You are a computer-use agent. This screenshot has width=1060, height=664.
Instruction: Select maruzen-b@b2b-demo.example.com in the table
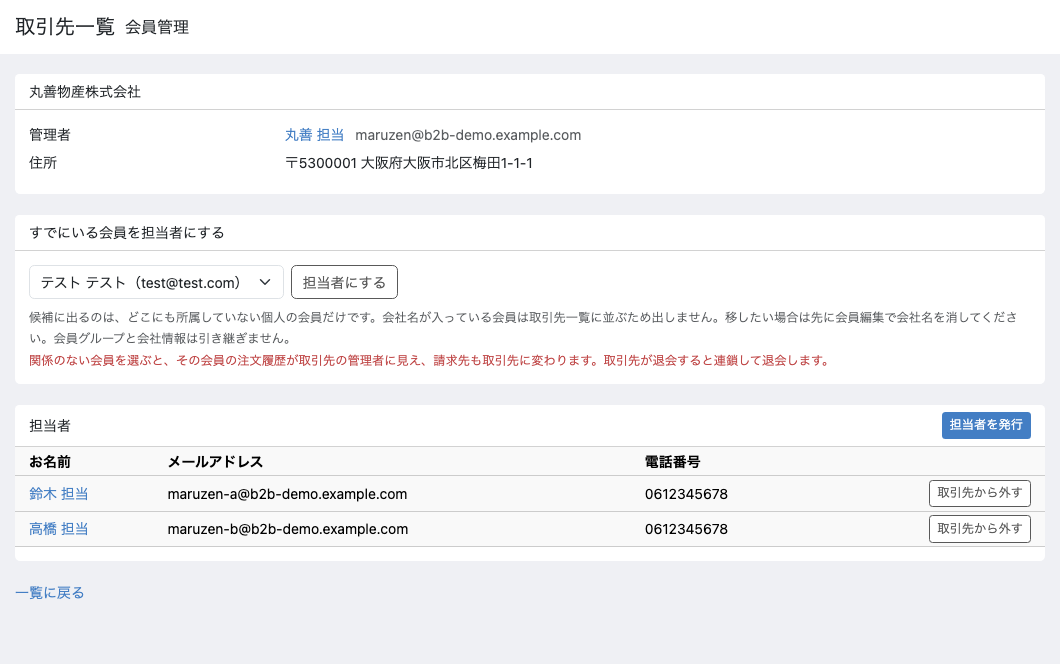[288, 529]
